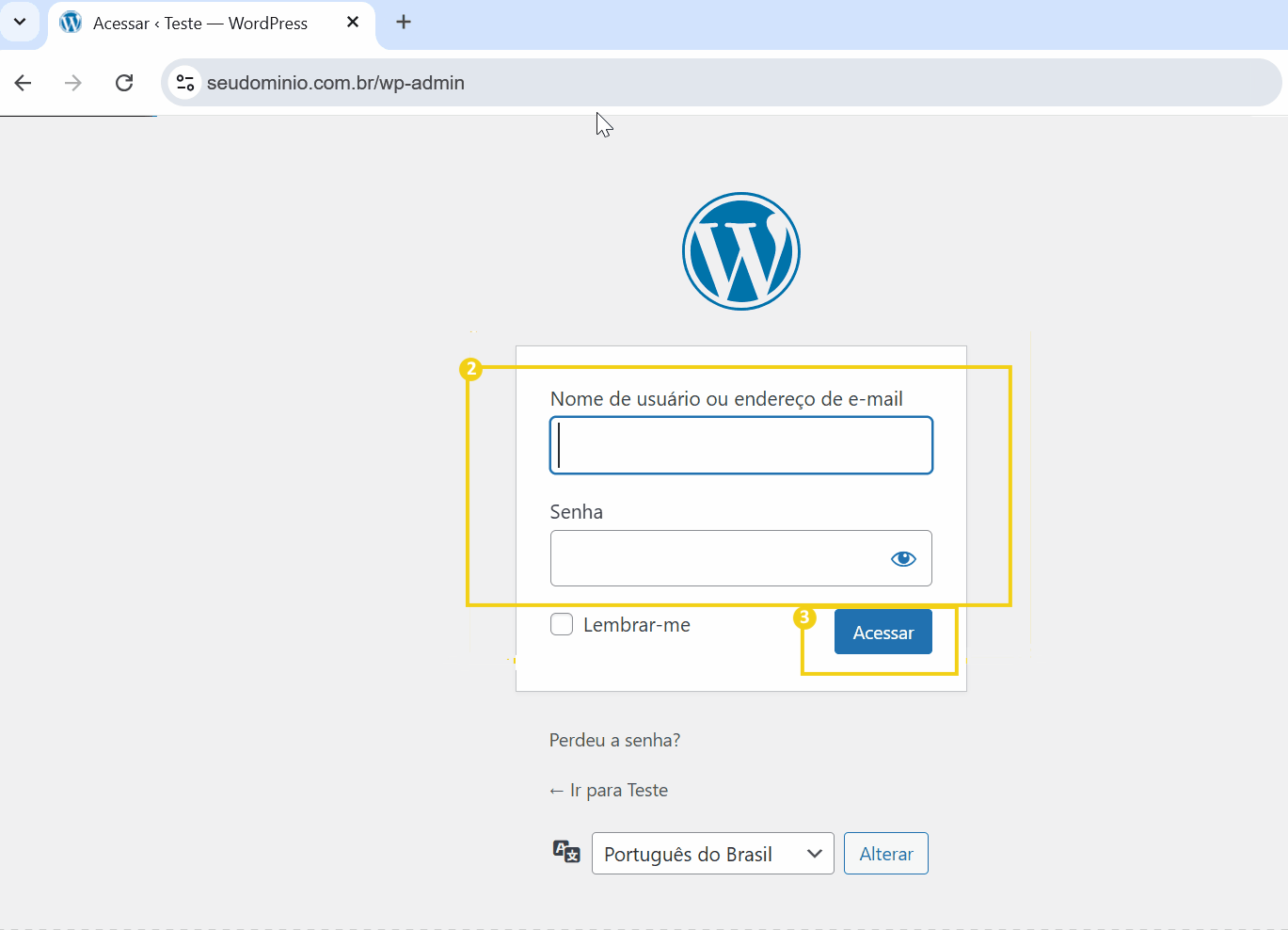Click the WordPress favicon in the tab

coord(71,23)
